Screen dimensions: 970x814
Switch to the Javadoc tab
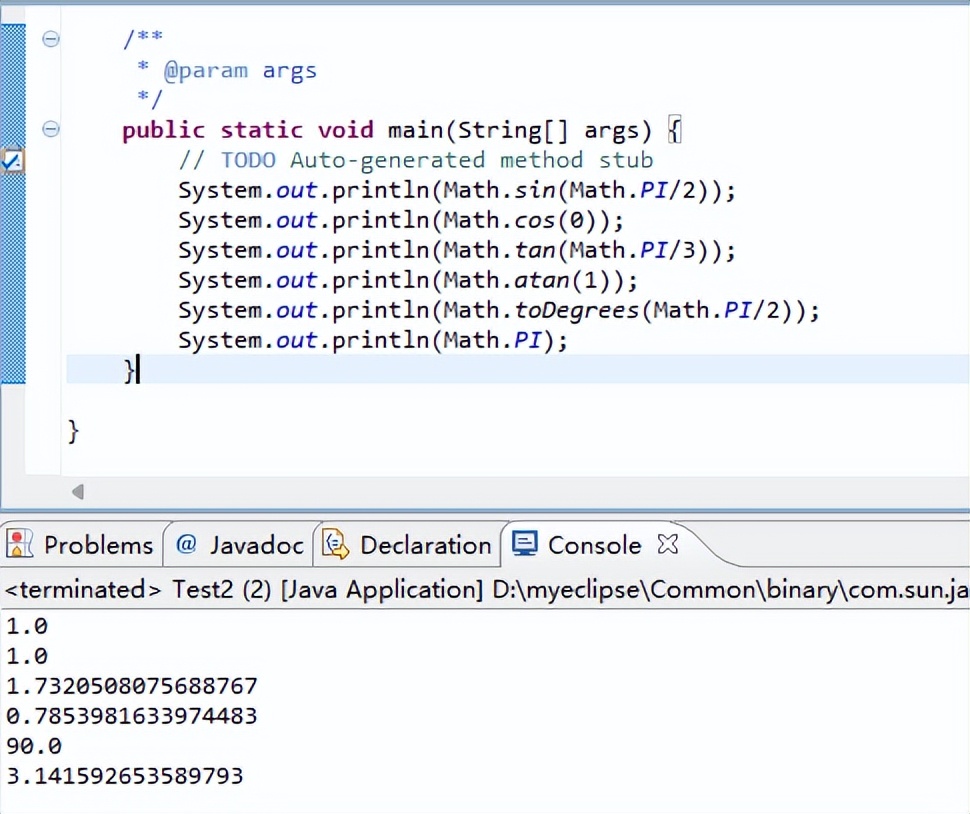pos(240,545)
